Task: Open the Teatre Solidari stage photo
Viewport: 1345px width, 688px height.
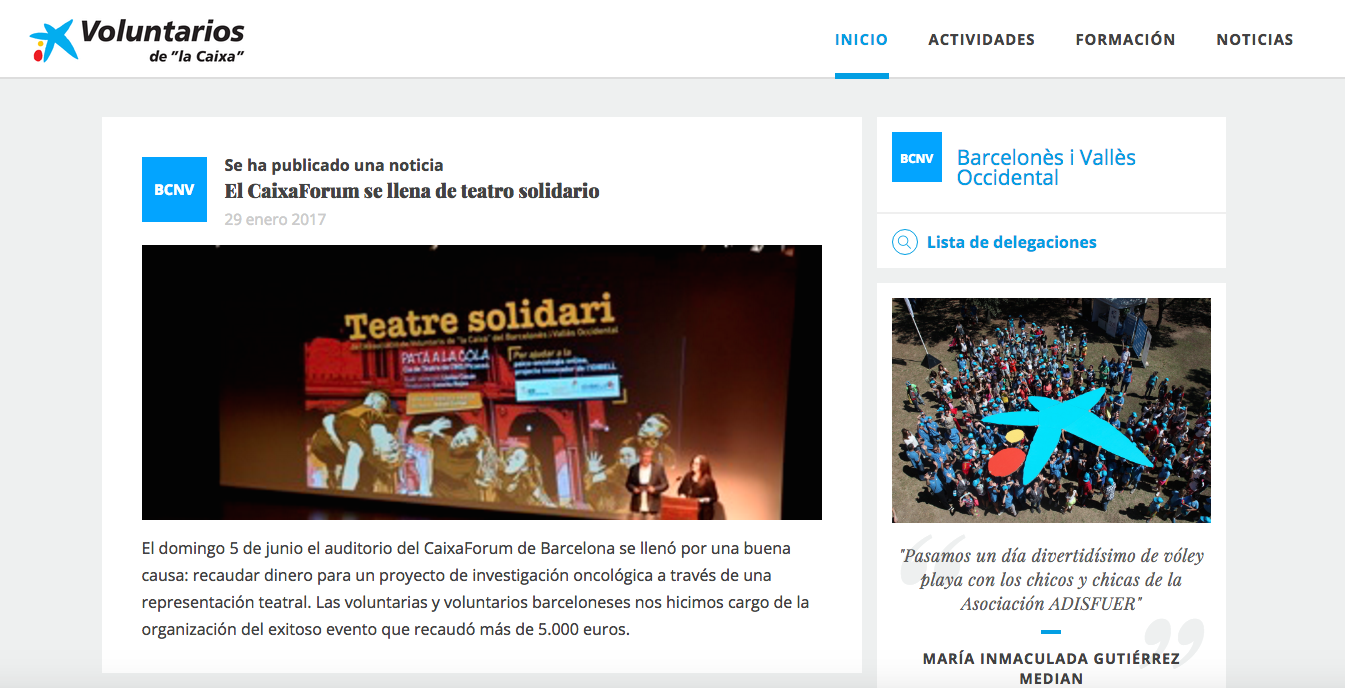Action: [481, 382]
